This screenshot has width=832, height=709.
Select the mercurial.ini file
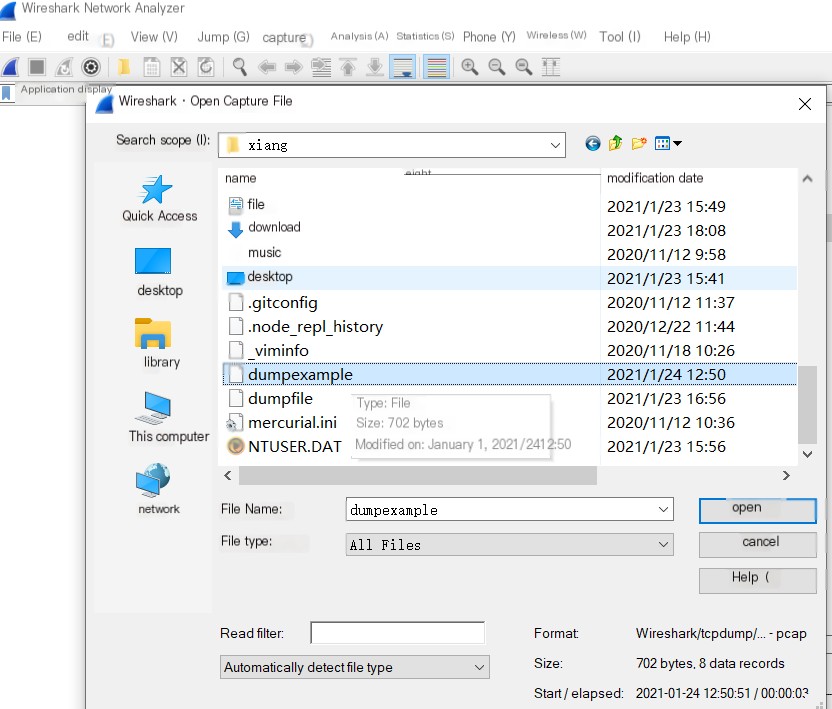pyautogui.click(x=292, y=422)
